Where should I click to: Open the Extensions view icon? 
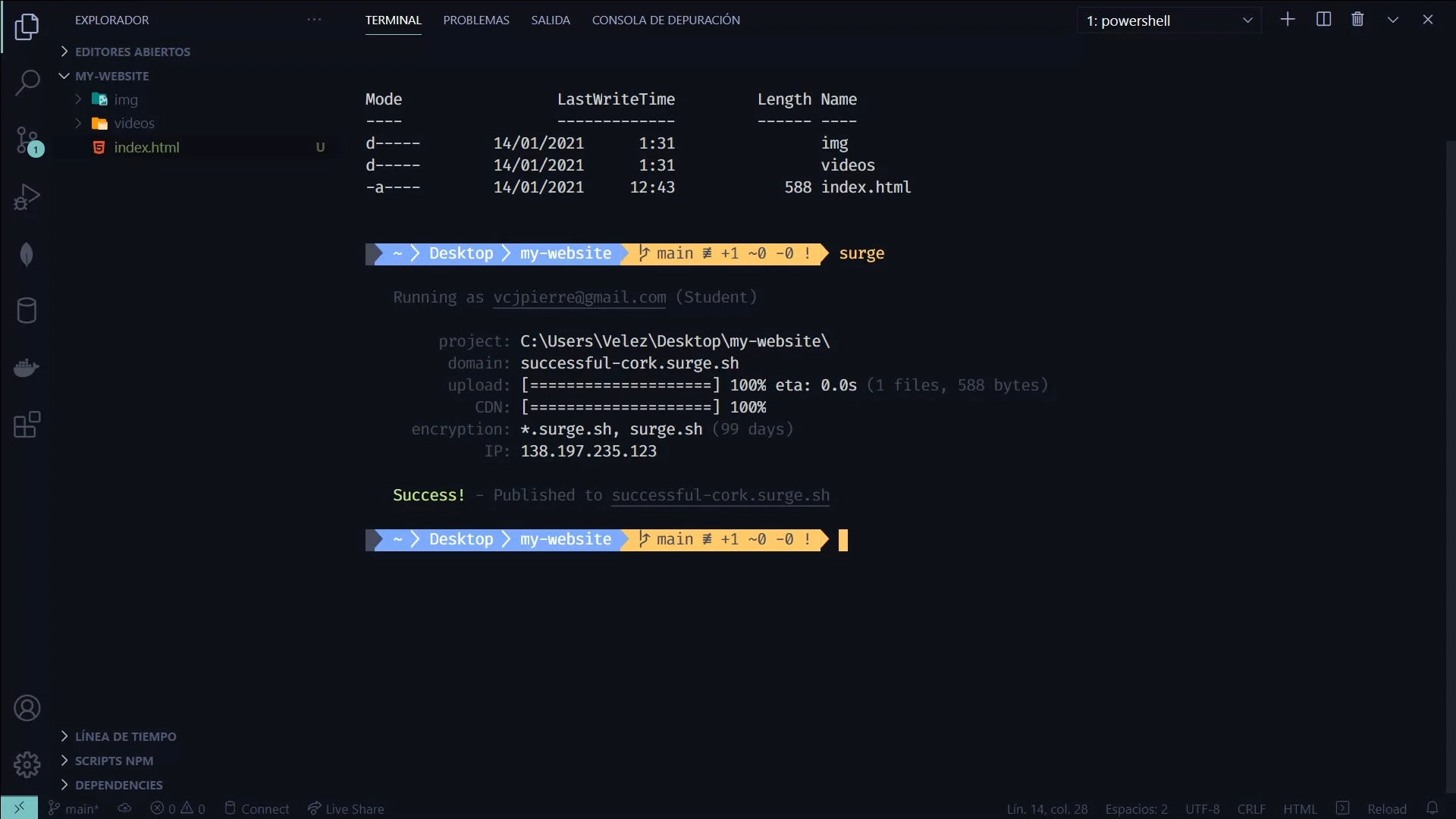(x=27, y=425)
